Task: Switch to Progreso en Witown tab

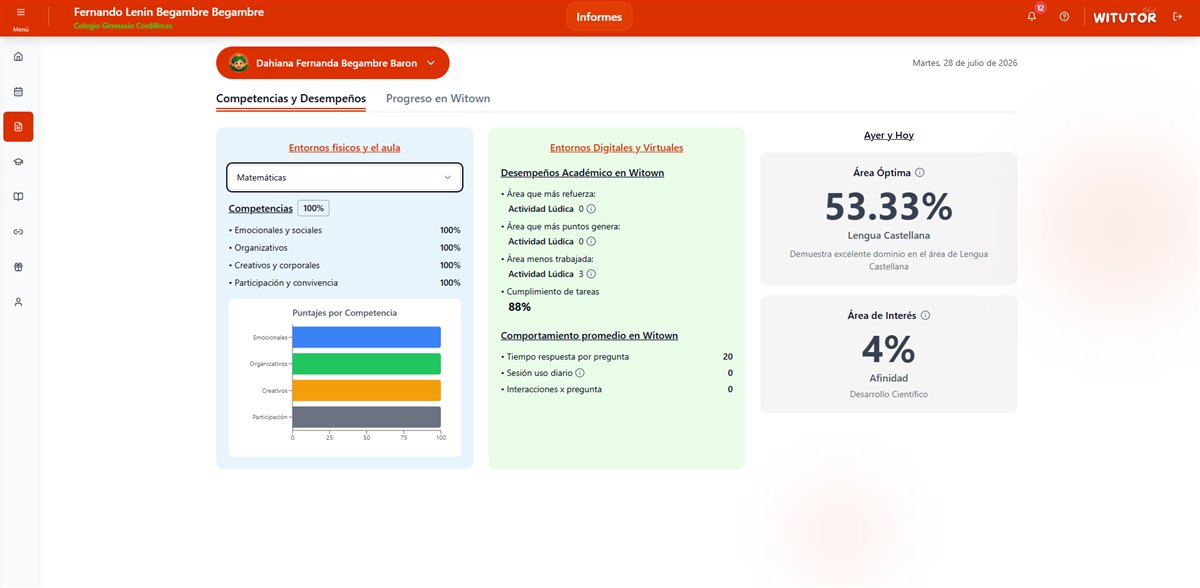Action: (438, 99)
